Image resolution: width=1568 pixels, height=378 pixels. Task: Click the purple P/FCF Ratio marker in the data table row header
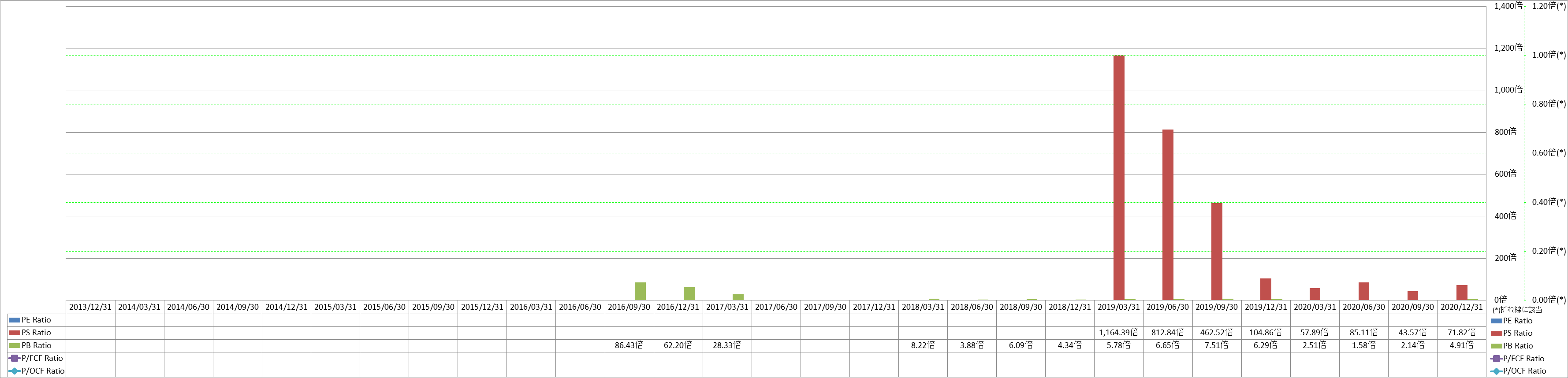pos(15,359)
